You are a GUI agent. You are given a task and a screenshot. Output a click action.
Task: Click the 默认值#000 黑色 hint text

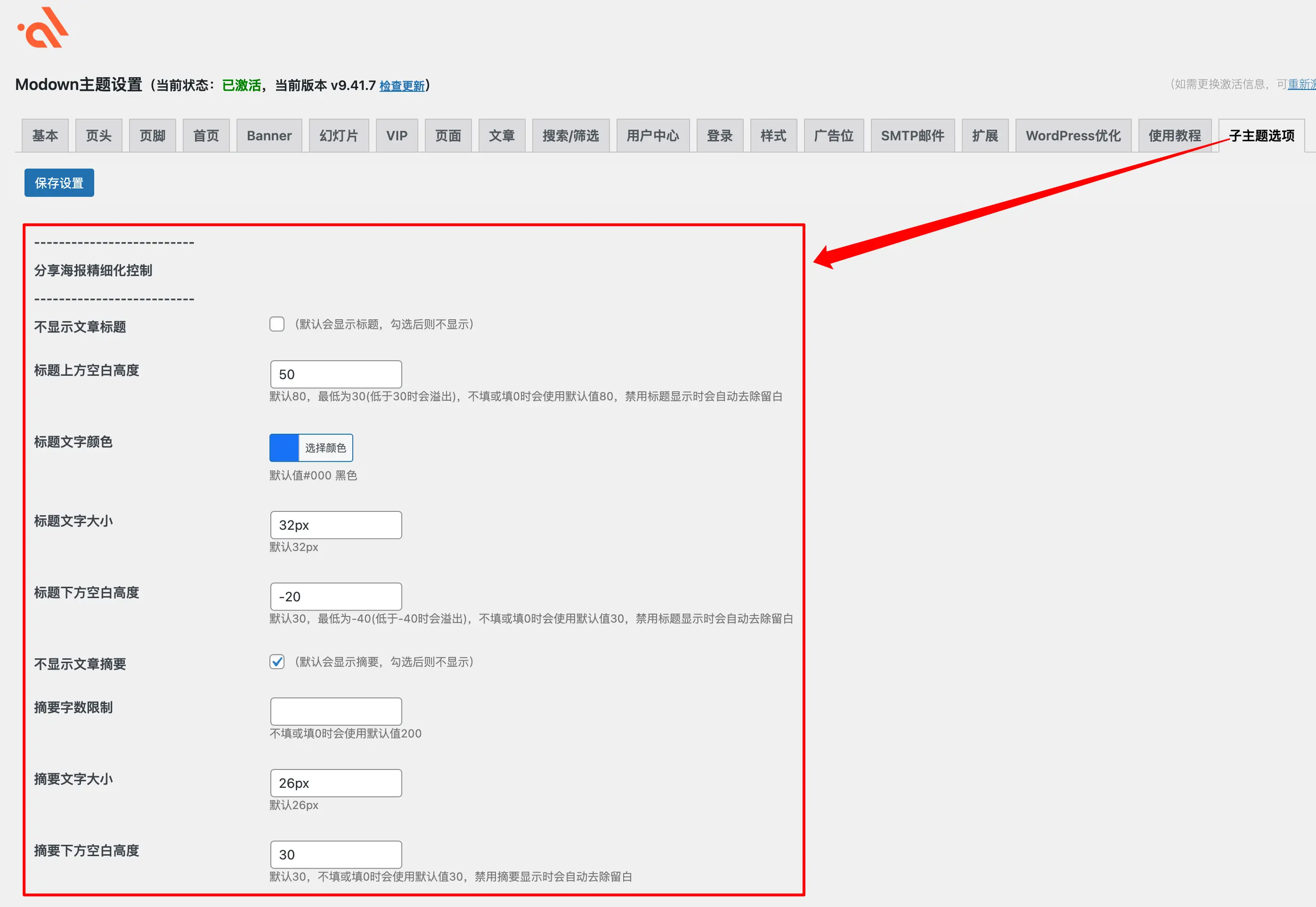pyautogui.click(x=313, y=475)
